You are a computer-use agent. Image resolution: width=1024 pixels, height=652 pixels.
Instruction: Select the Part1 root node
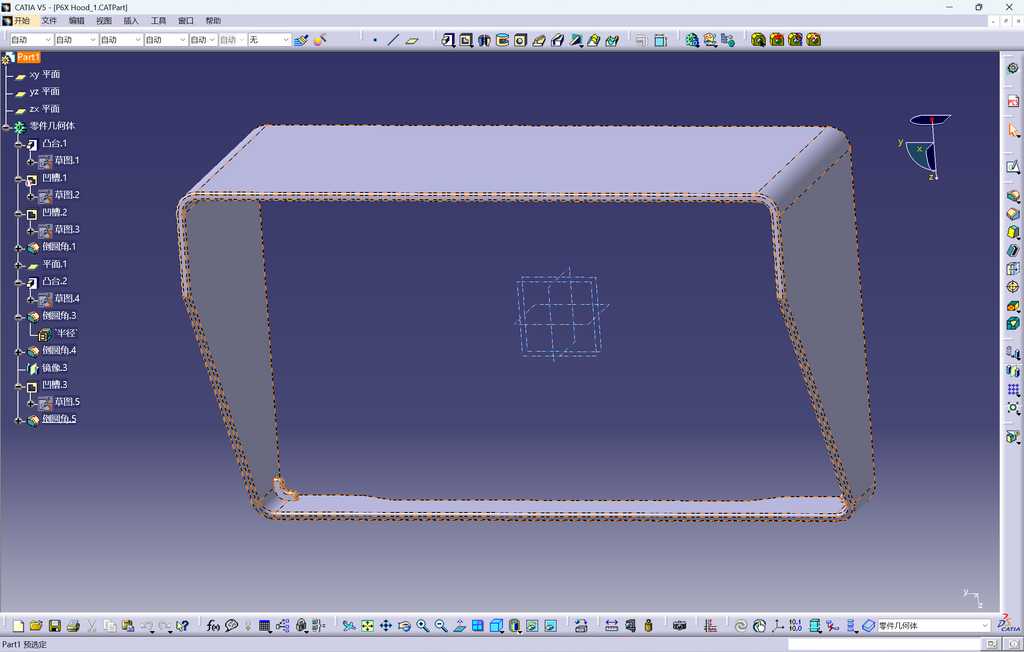click(28, 57)
